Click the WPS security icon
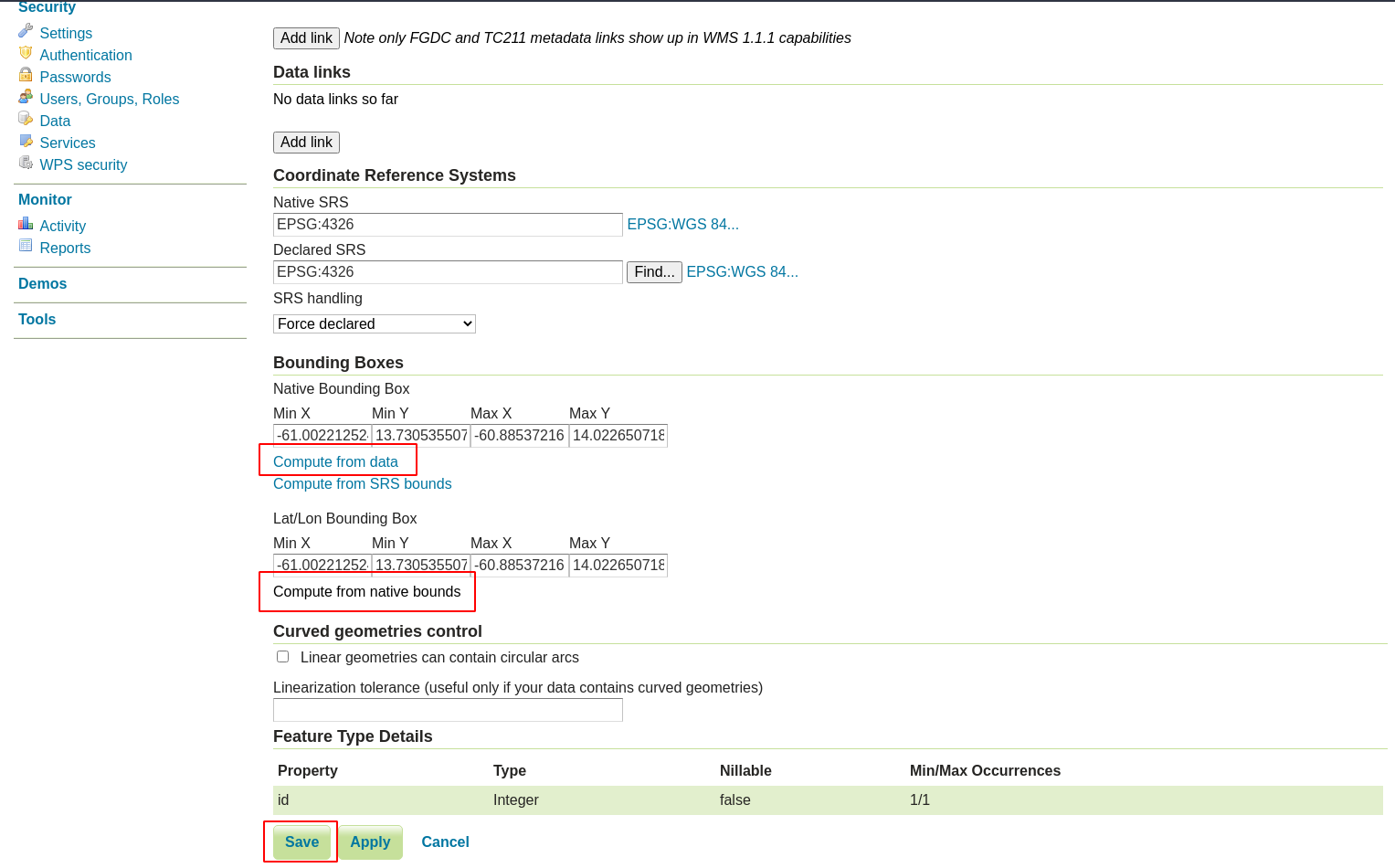 (x=26, y=163)
